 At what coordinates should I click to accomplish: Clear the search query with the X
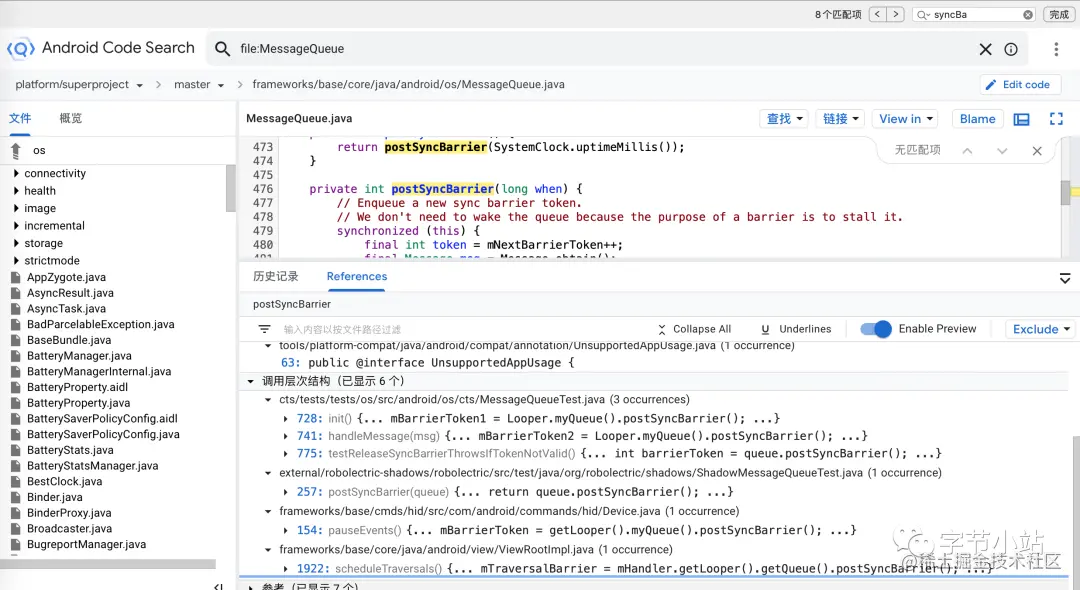pyautogui.click(x=986, y=49)
